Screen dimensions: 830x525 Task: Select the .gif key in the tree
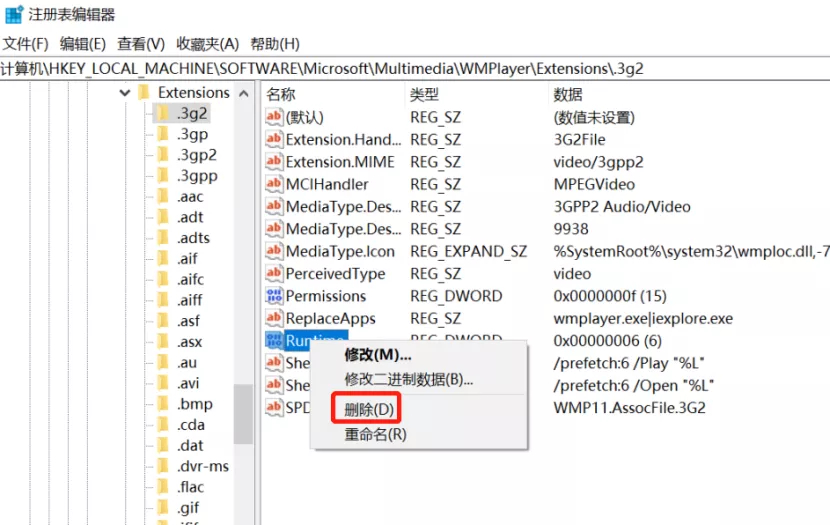[188, 508]
